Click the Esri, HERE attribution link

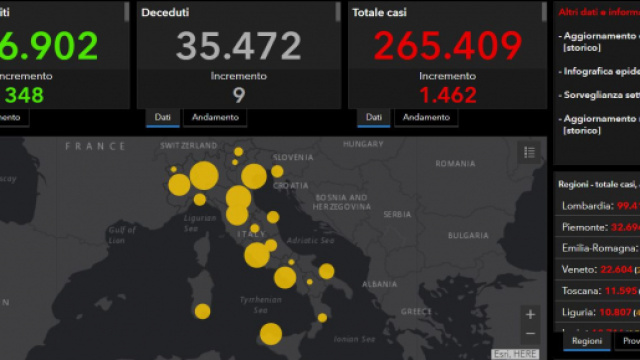click(515, 354)
